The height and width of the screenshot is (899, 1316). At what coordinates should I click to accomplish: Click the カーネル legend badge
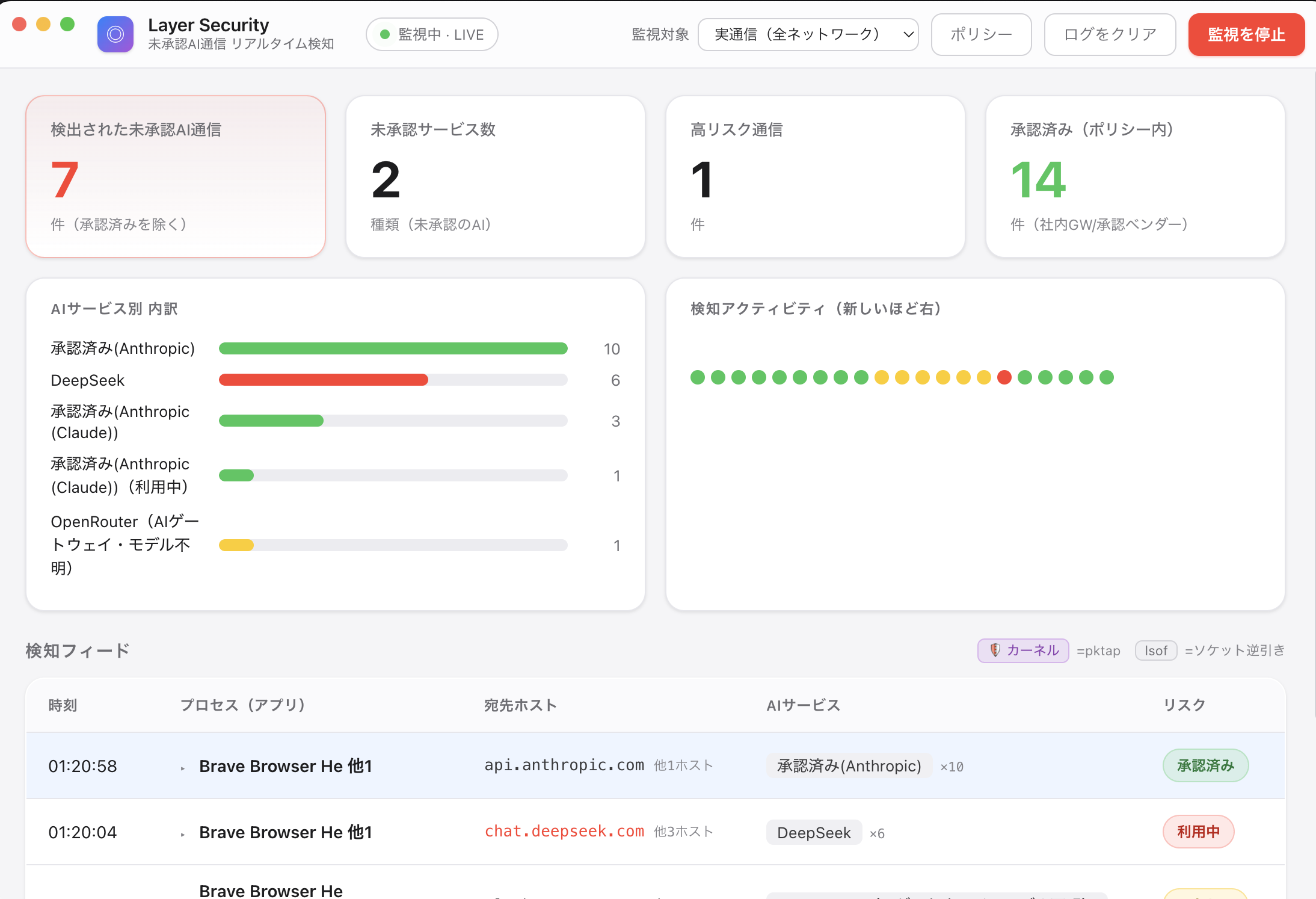(x=1023, y=650)
